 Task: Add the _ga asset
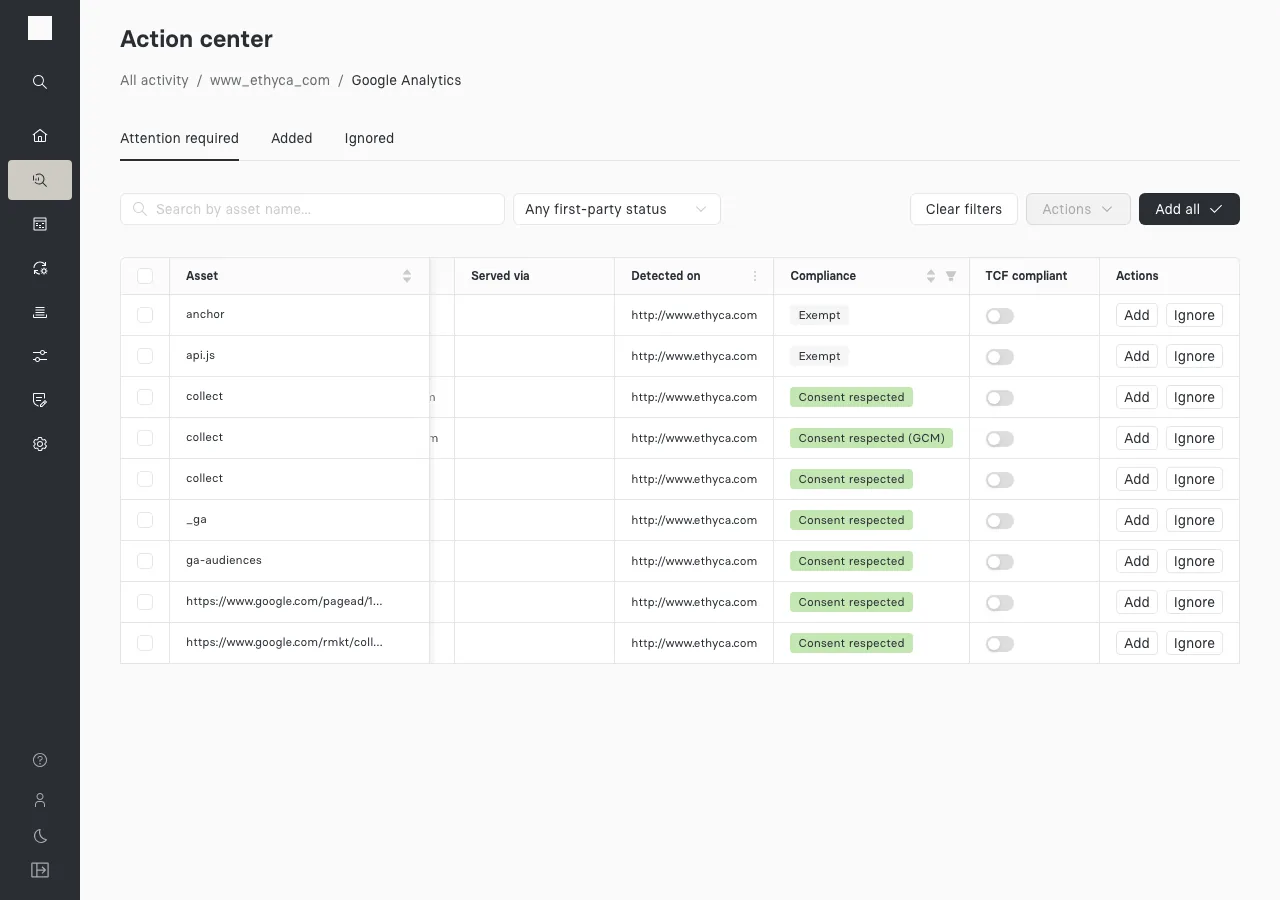point(1137,520)
